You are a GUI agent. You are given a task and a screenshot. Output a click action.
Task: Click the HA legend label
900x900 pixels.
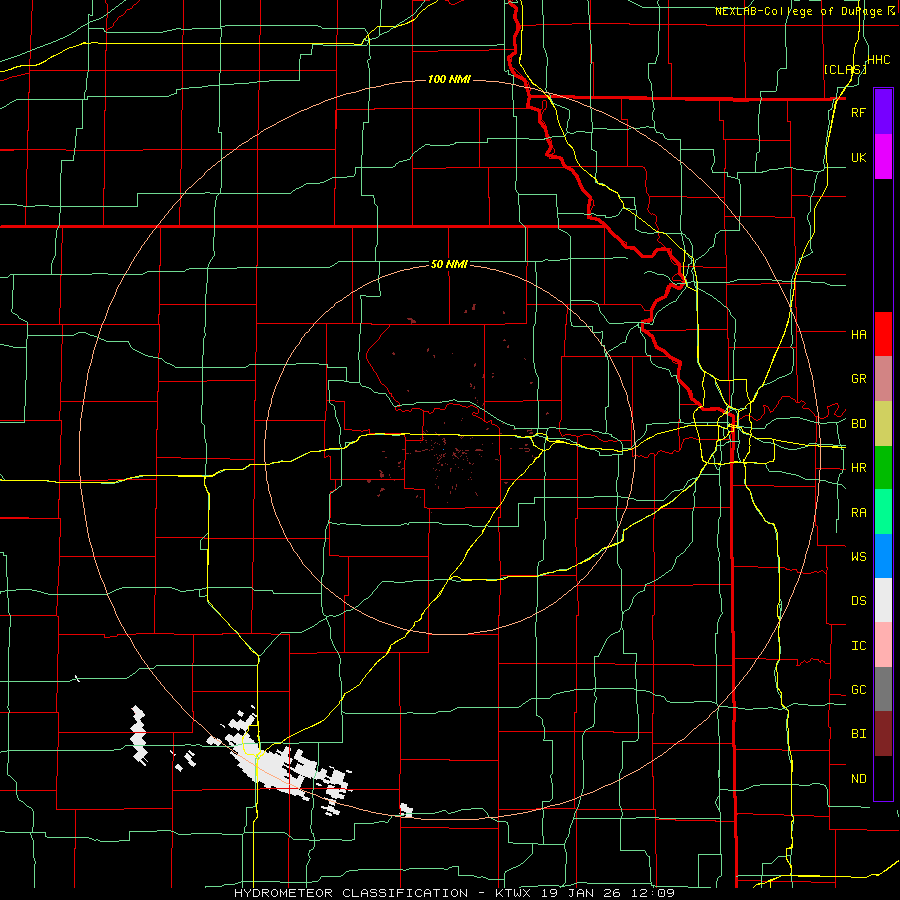pyautogui.click(x=858, y=334)
